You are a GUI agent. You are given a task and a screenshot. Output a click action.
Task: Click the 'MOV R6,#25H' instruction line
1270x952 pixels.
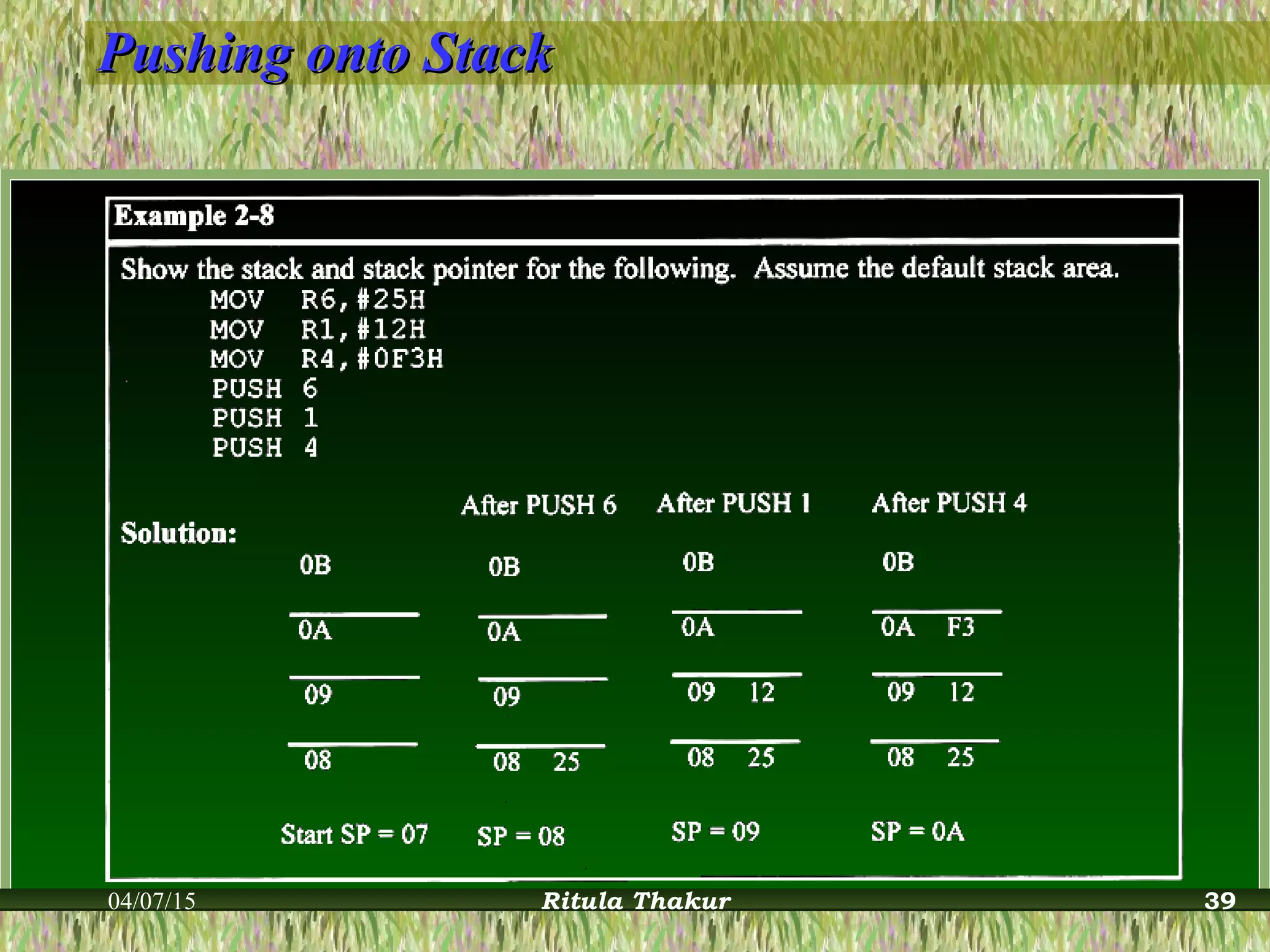[x=317, y=300]
